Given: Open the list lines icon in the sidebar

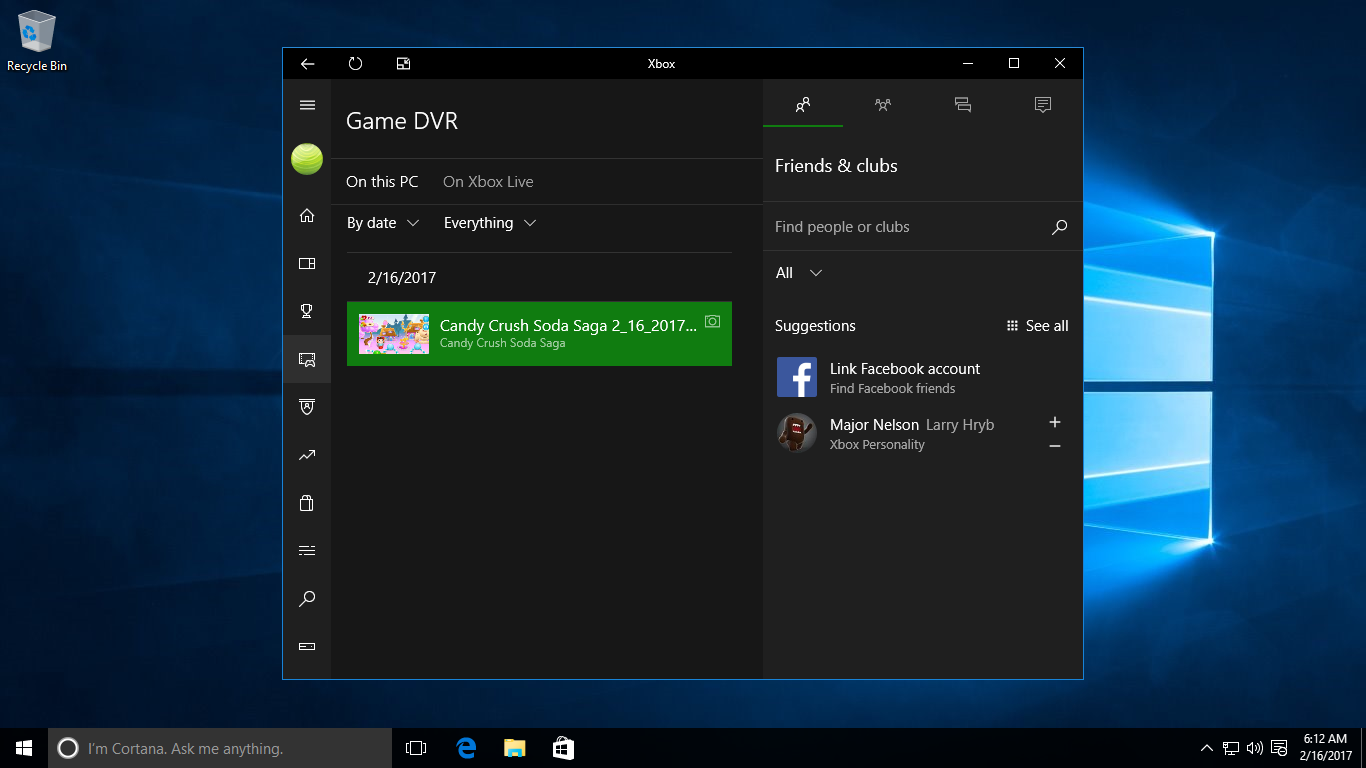Looking at the screenshot, I should click(x=307, y=551).
